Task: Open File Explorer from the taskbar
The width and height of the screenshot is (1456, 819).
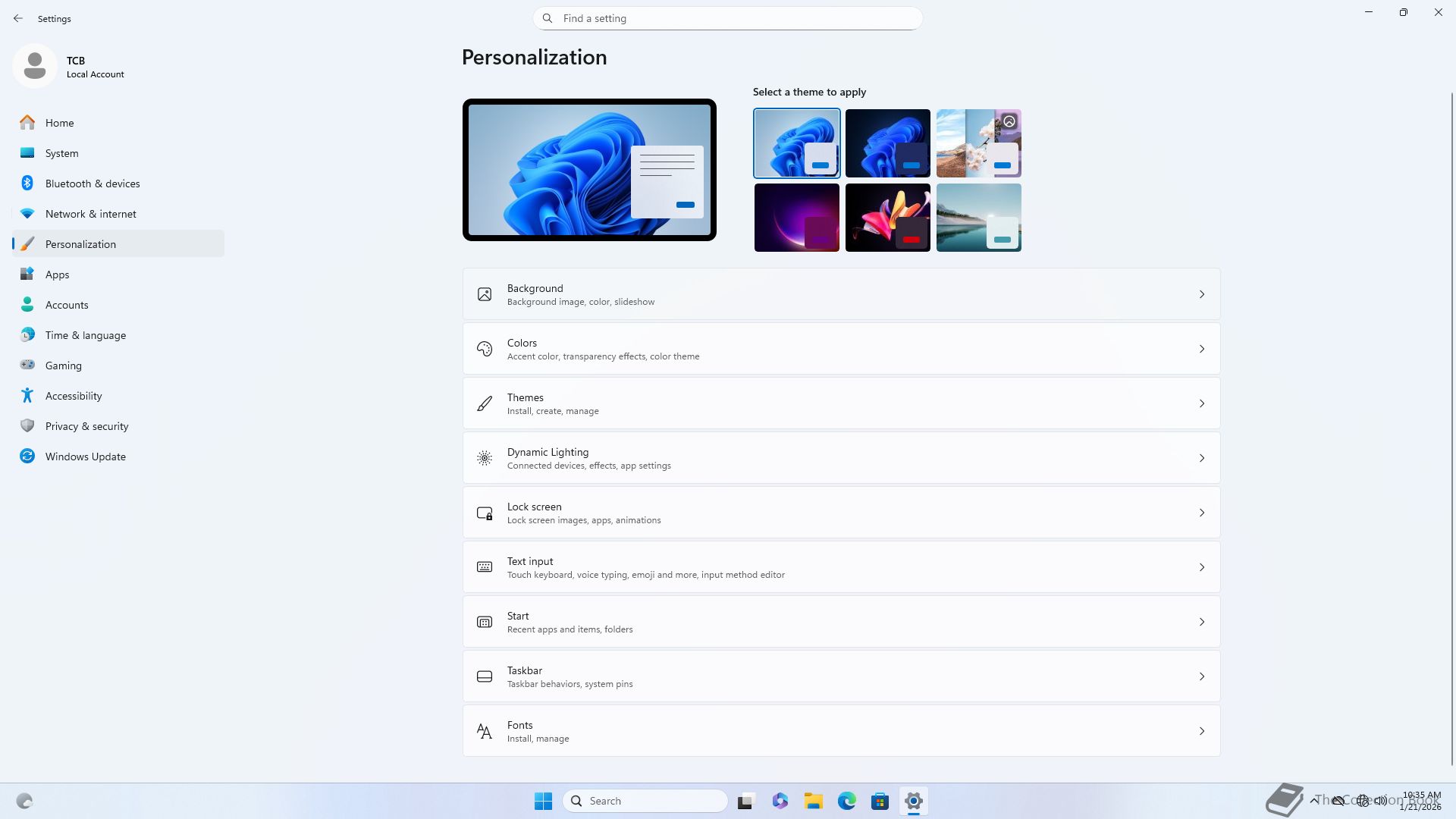Action: click(813, 801)
